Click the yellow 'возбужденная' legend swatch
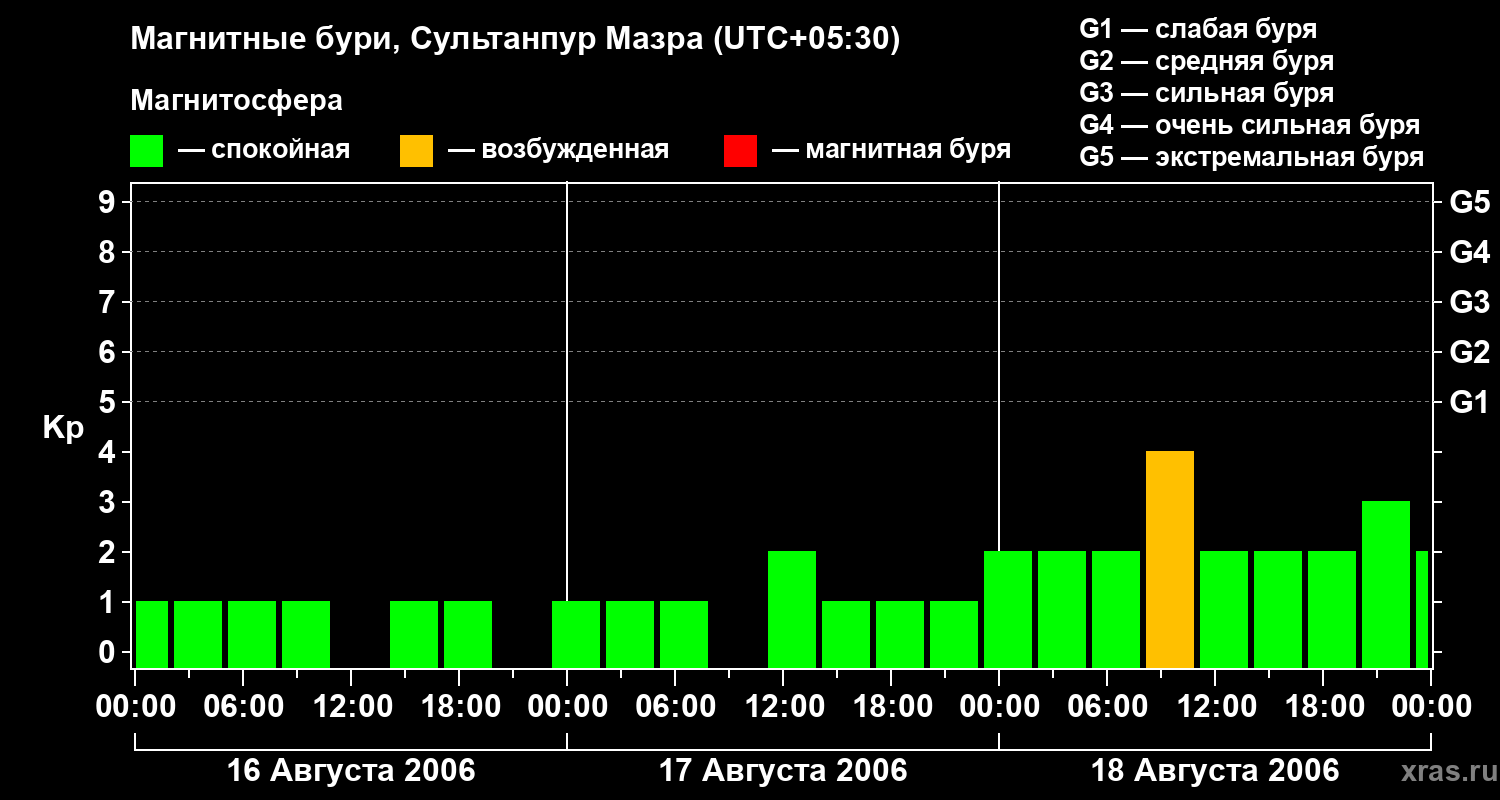The width and height of the screenshot is (1500, 800). tap(416, 151)
